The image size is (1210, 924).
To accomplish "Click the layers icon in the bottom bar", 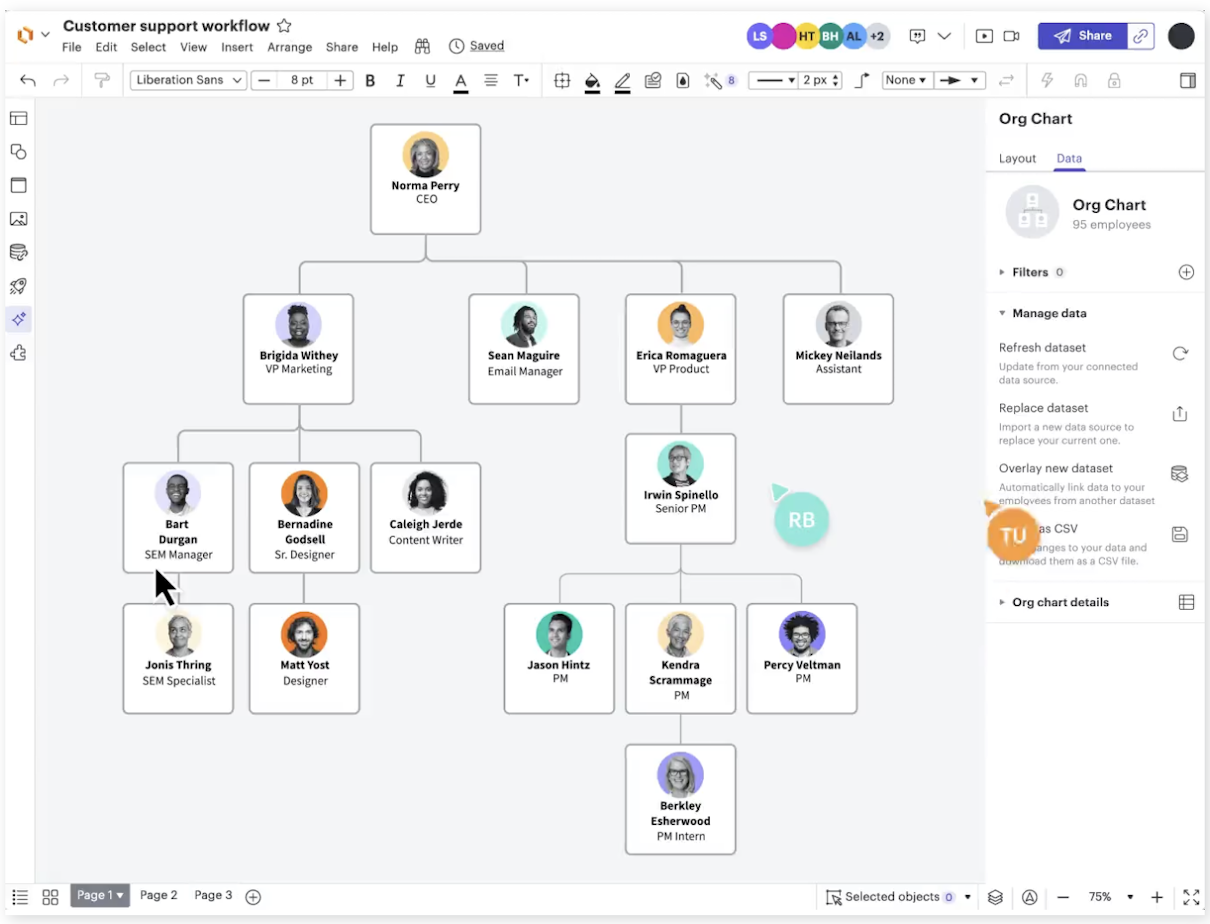I will pyautogui.click(x=995, y=897).
